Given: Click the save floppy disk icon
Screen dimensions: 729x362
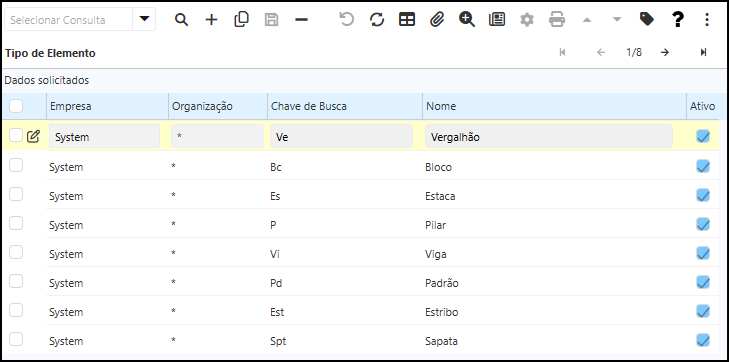Looking at the screenshot, I should tap(272, 20).
